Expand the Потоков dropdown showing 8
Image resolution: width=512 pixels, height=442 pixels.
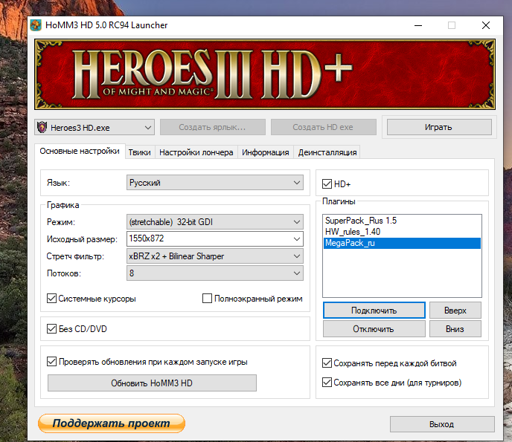click(215, 273)
